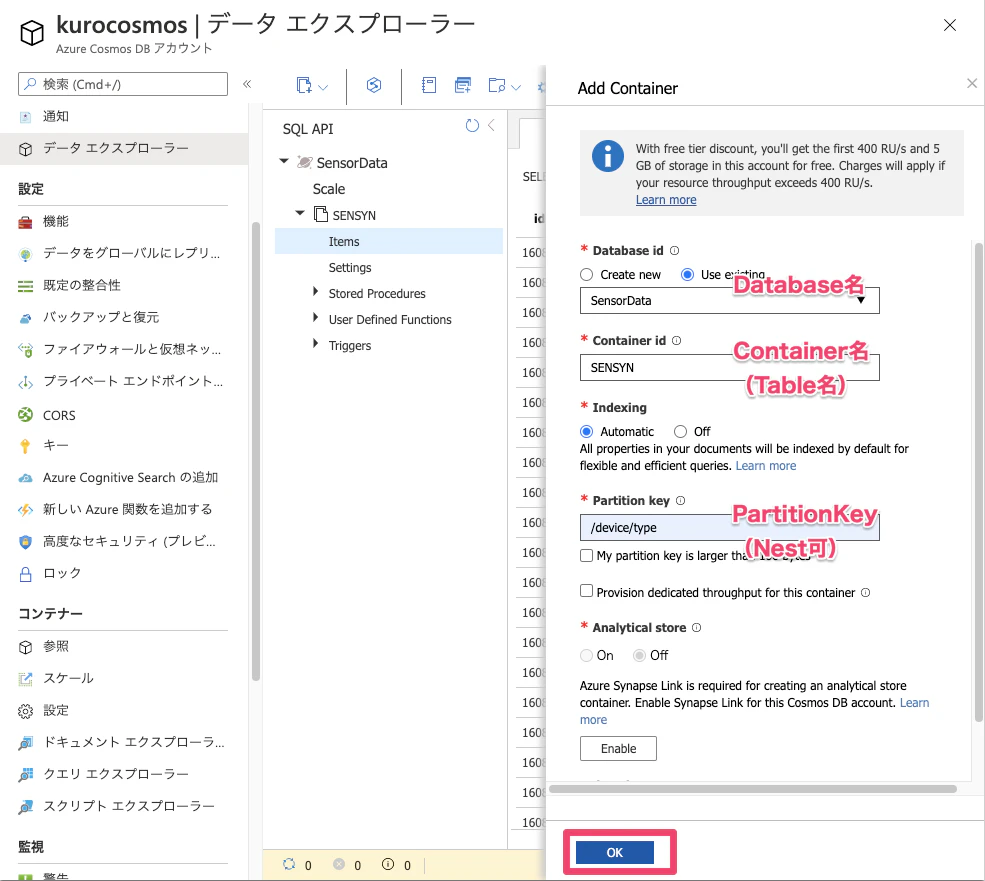Select Items under SENSYN
985x881 pixels.
(389, 241)
